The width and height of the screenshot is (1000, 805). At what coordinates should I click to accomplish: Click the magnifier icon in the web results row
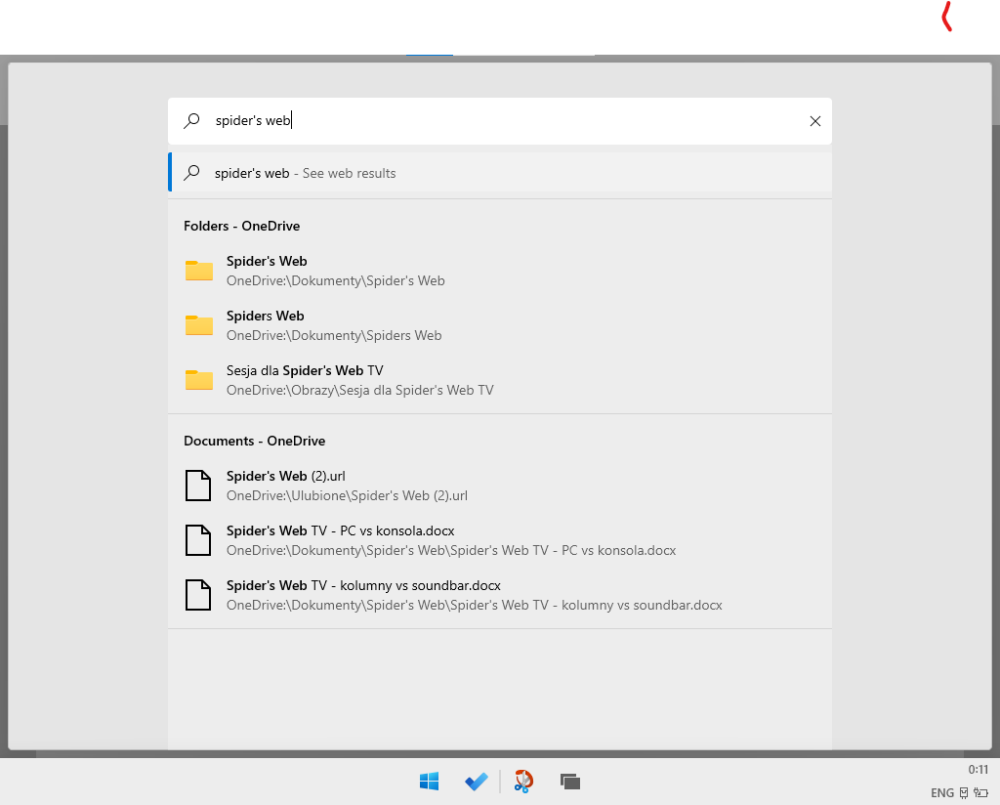coord(191,173)
